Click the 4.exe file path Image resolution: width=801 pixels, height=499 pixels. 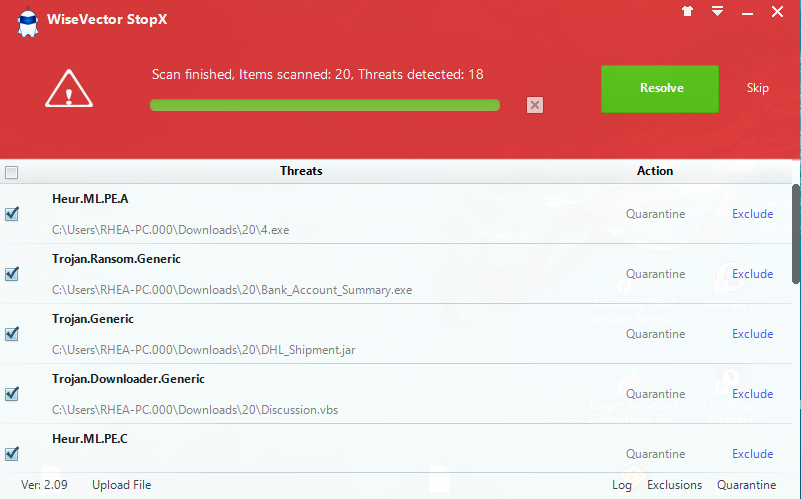(171, 230)
